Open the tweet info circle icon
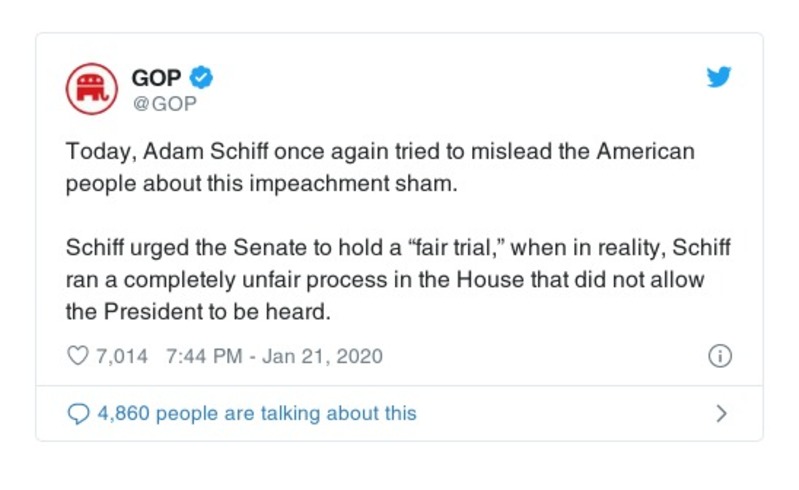Viewport: 799px width, 490px height. pos(719,356)
